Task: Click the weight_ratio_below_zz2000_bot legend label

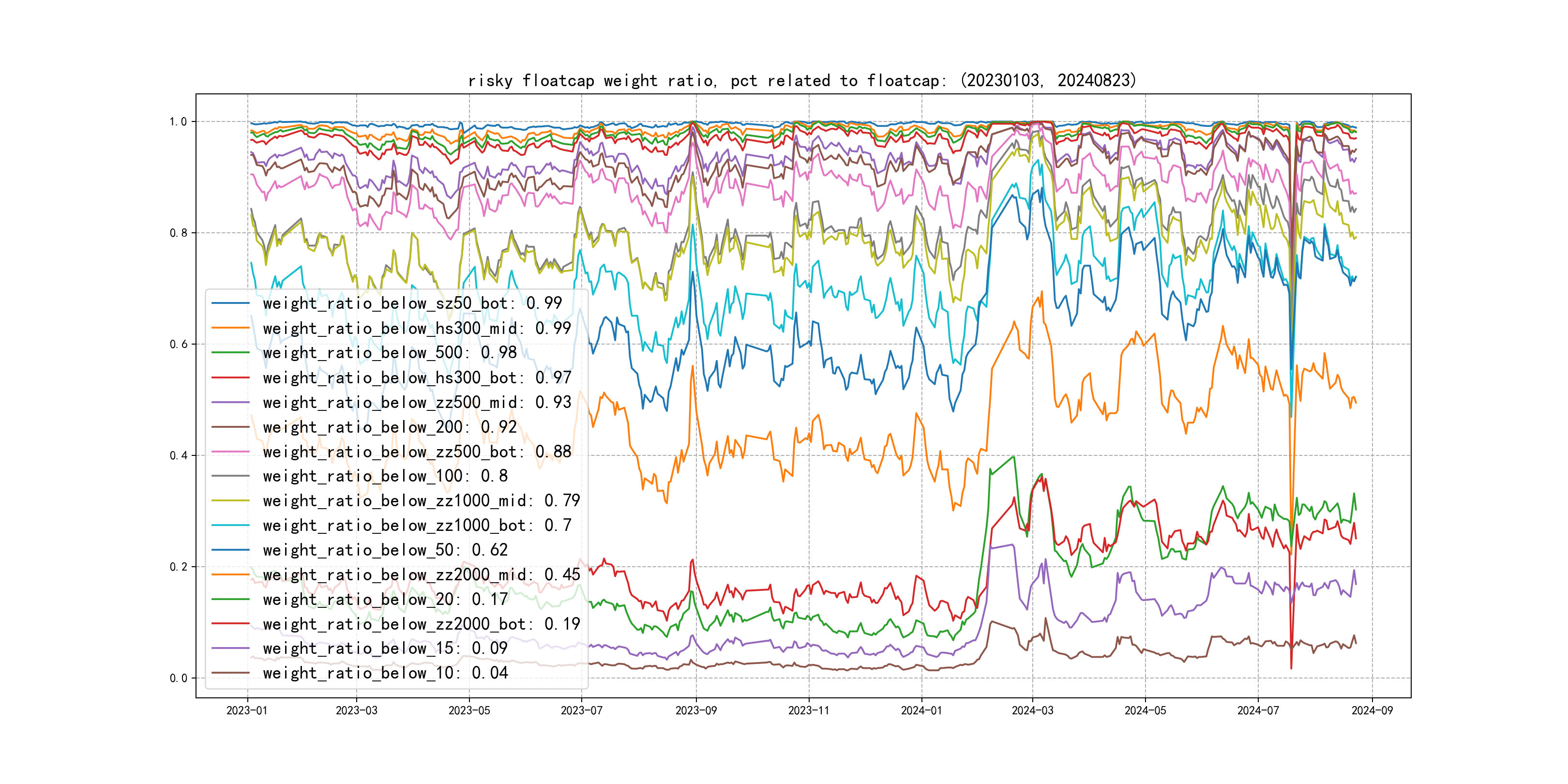Action: point(421,624)
